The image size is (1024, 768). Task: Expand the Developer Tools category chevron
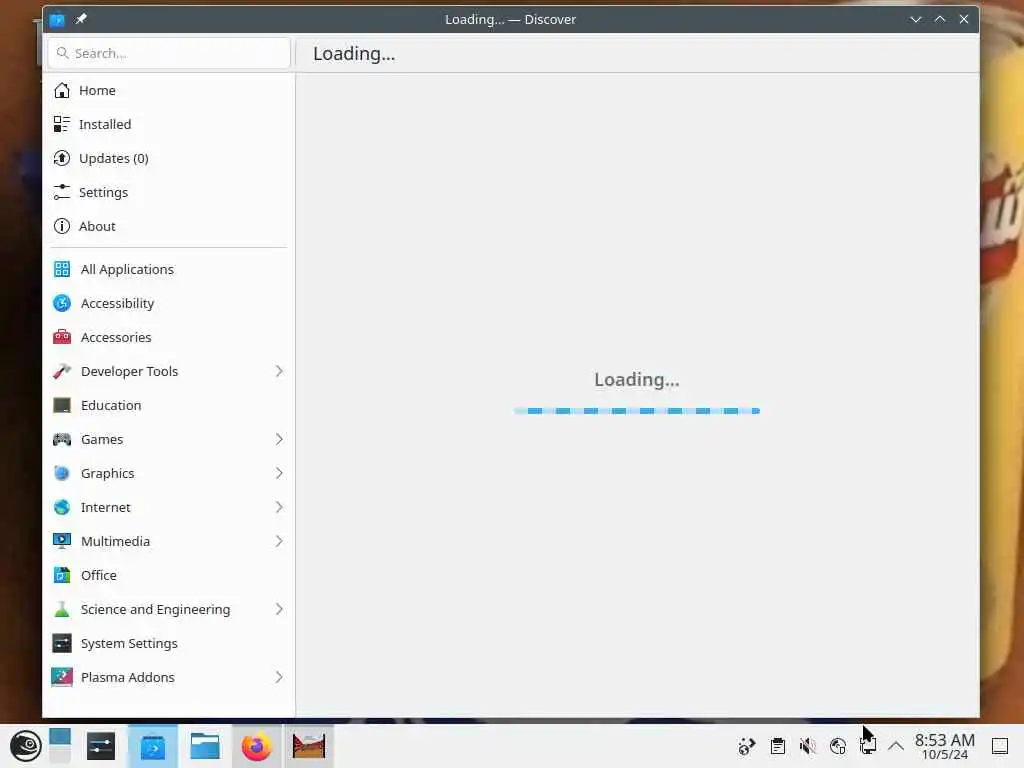tap(279, 371)
